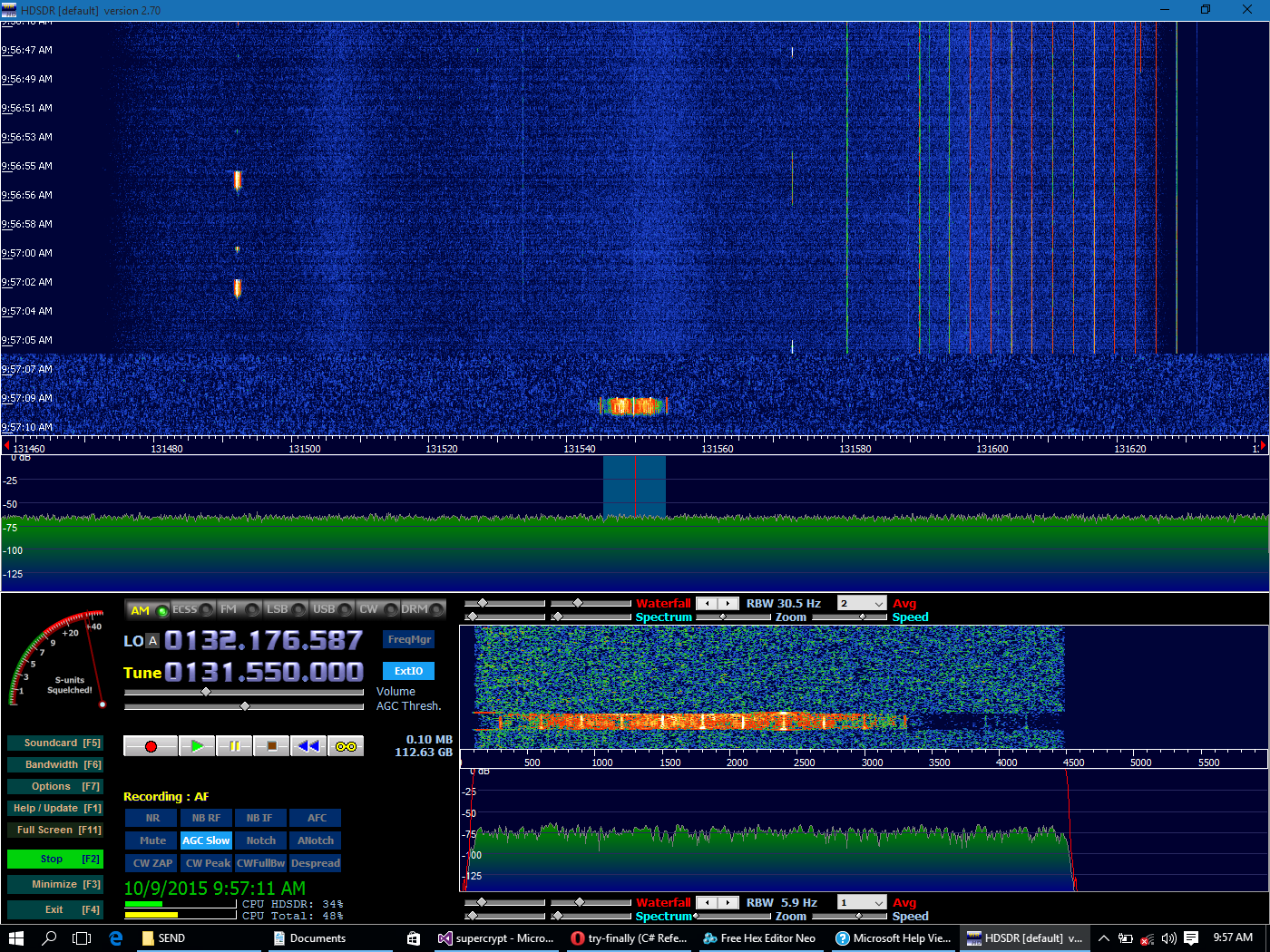Open the ExtIO settings panel

click(x=407, y=671)
